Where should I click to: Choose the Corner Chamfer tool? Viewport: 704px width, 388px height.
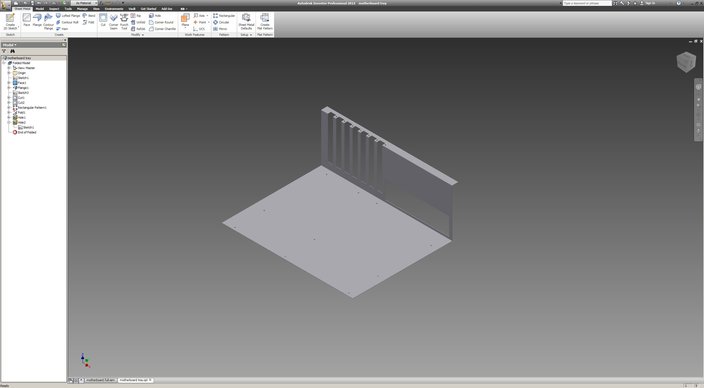[163, 29]
